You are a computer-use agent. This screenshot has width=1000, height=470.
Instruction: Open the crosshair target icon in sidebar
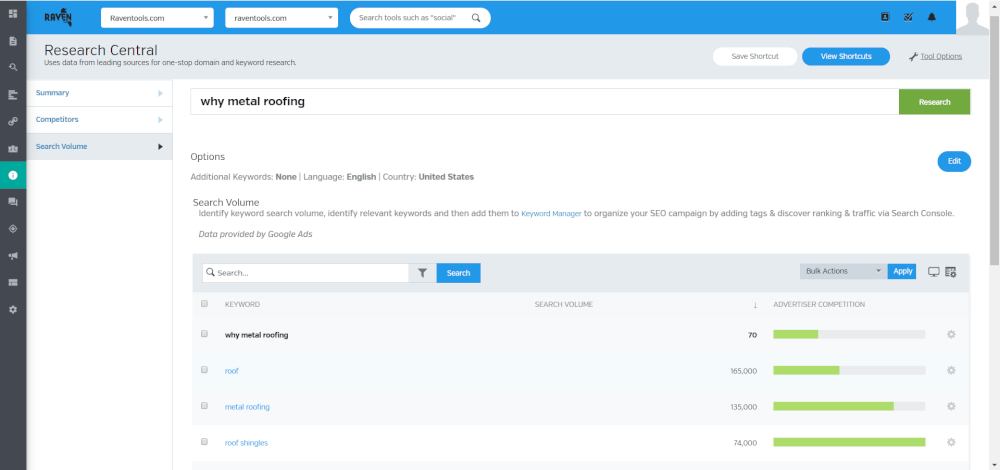click(x=13, y=228)
